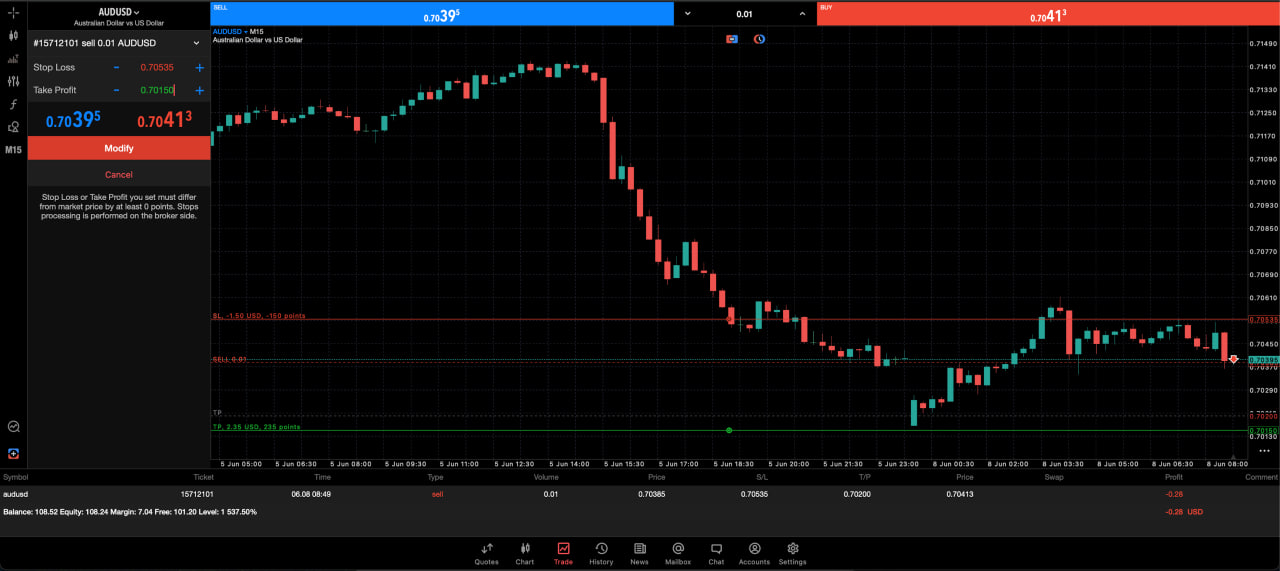
Task: Switch to the Trade tab
Action: pyautogui.click(x=563, y=554)
